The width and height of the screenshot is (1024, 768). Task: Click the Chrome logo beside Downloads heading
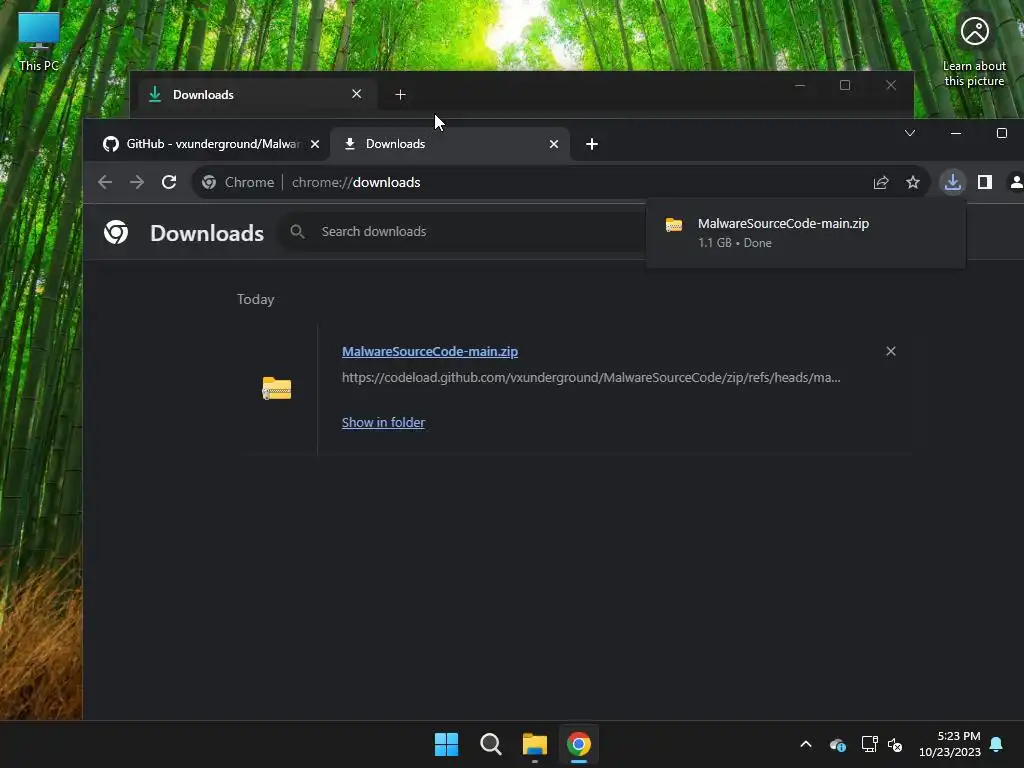coord(116,232)
